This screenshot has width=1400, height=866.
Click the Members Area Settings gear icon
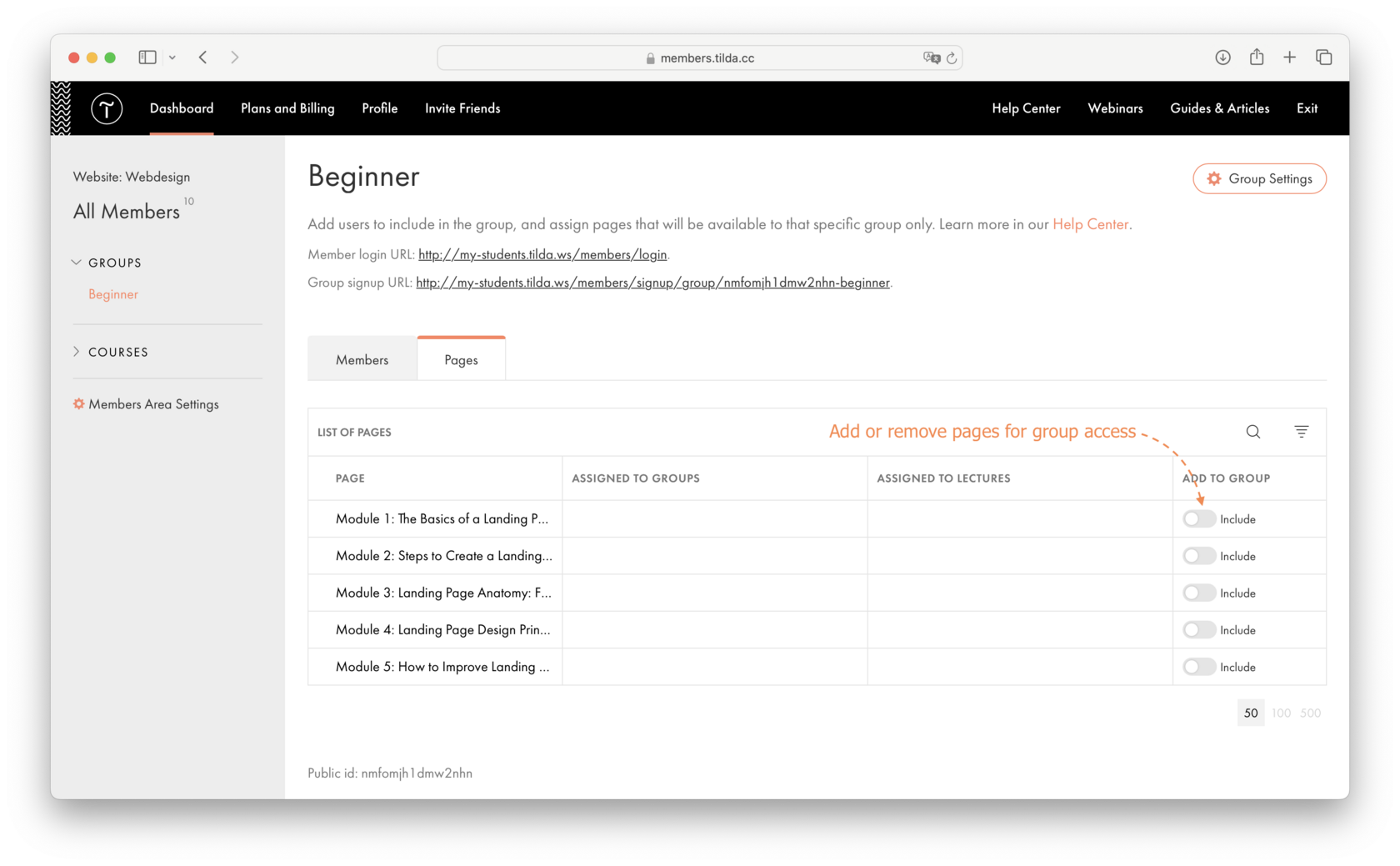point(77,403)
